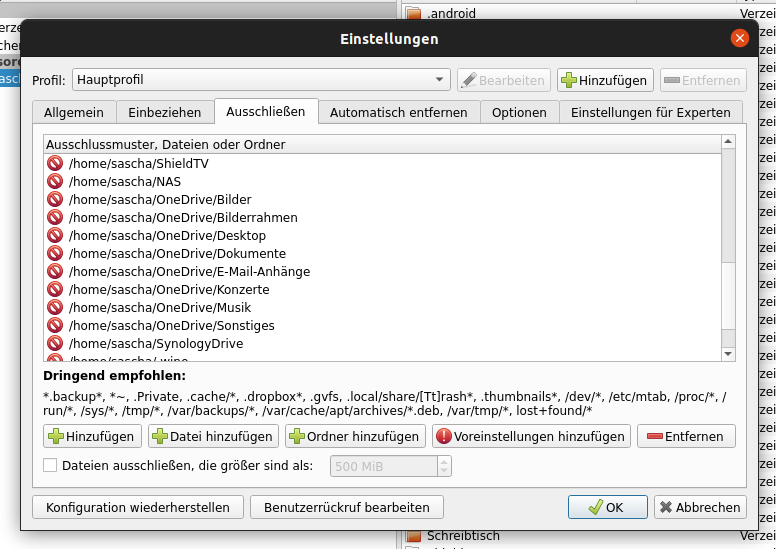Switch to the Allgemein tab
Screen dimensions: 776x549
pyautogui.click(x=74, y=112)
